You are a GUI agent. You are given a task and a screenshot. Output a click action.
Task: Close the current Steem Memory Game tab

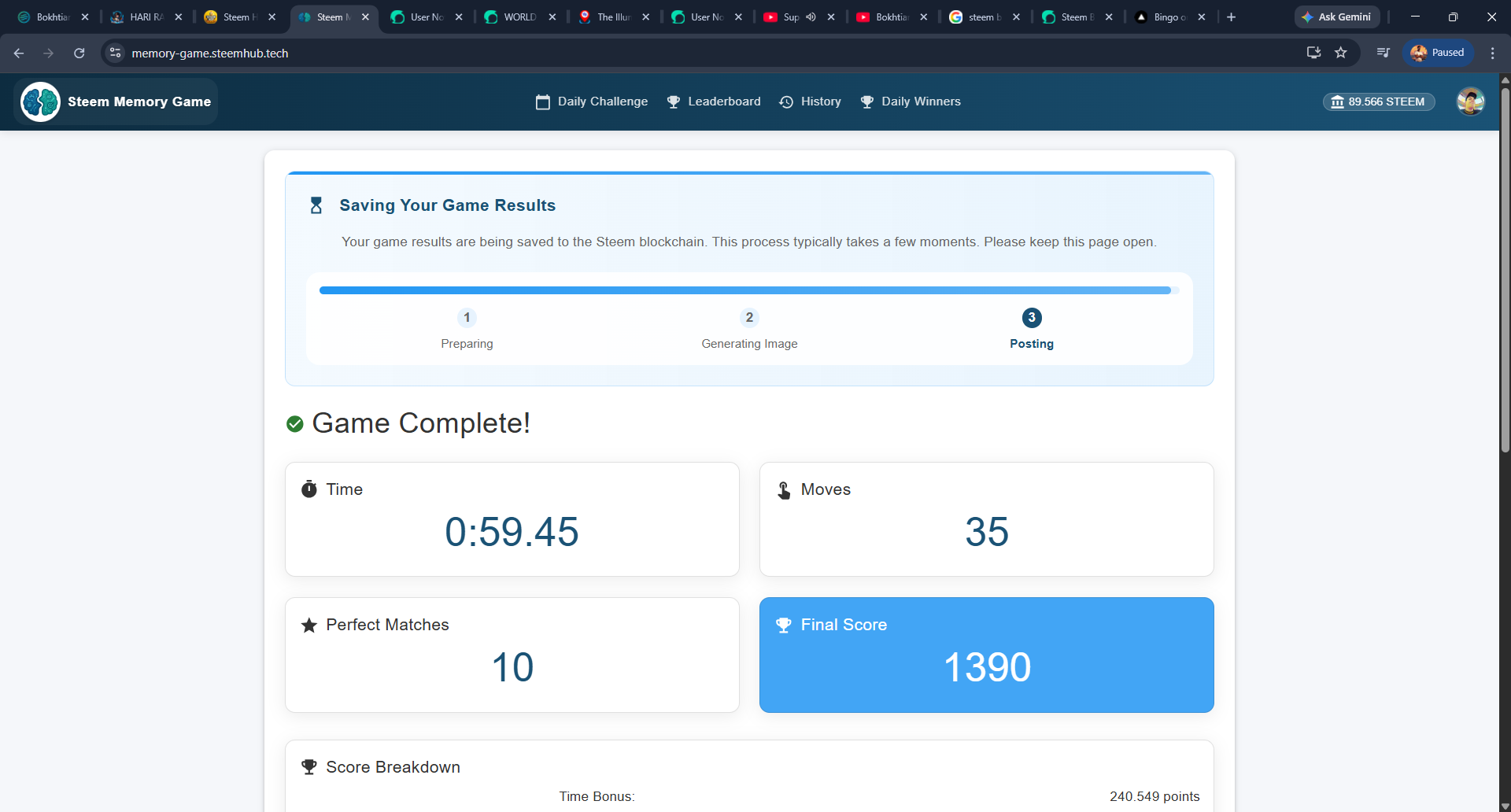(365, 17)
